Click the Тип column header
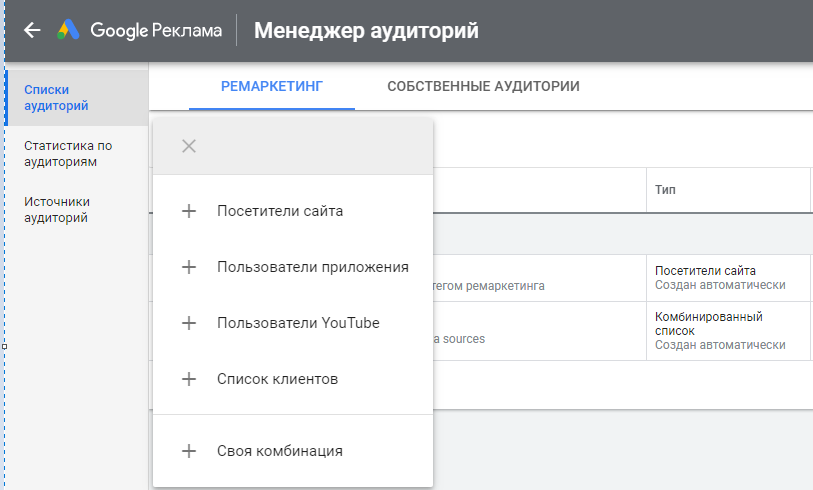Image resolution: width=813 pixels, height=490 pixels. pos(665,190)
